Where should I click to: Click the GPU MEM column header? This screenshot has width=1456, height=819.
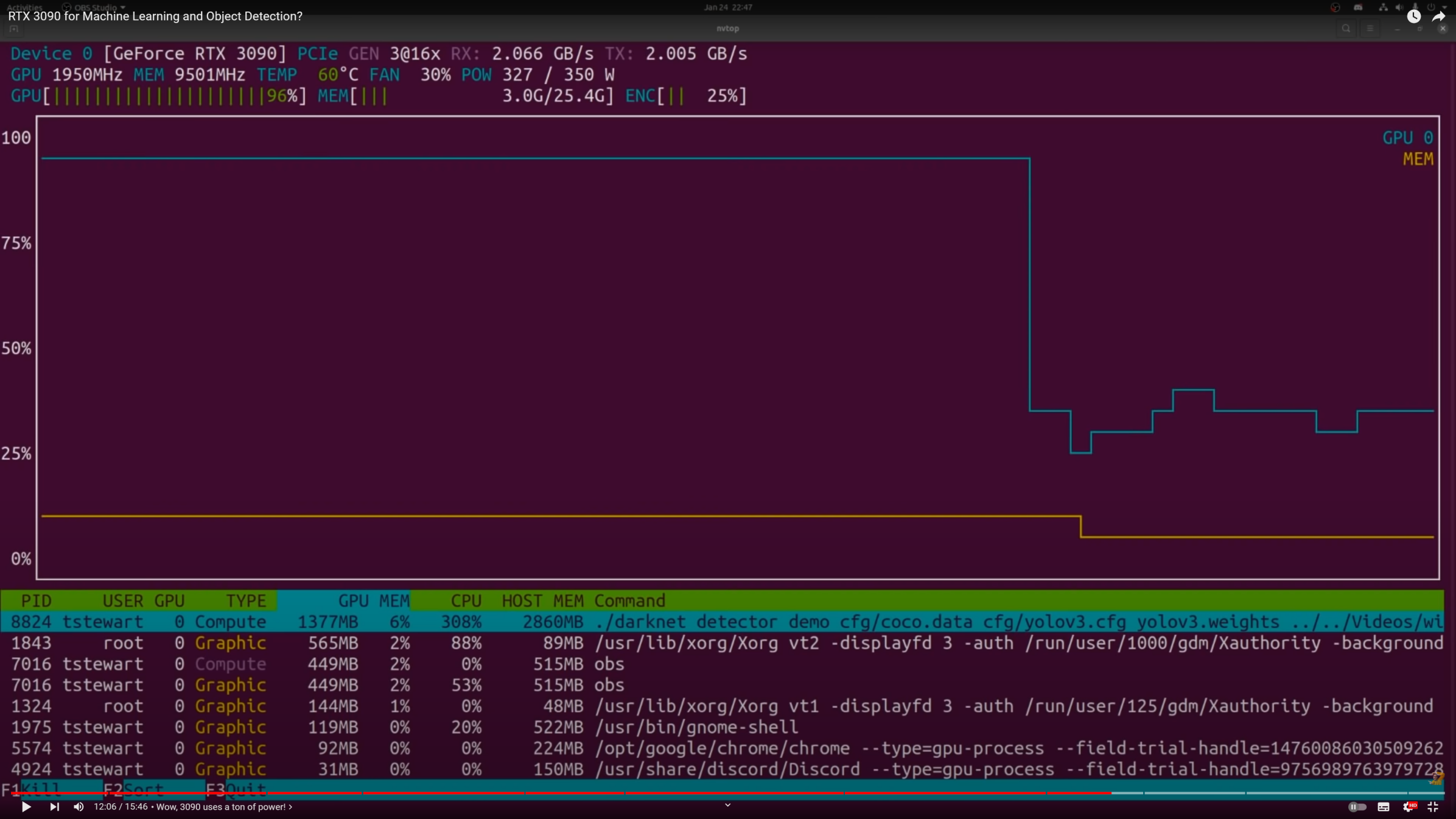pyautogui.click(x=374, y=601)
